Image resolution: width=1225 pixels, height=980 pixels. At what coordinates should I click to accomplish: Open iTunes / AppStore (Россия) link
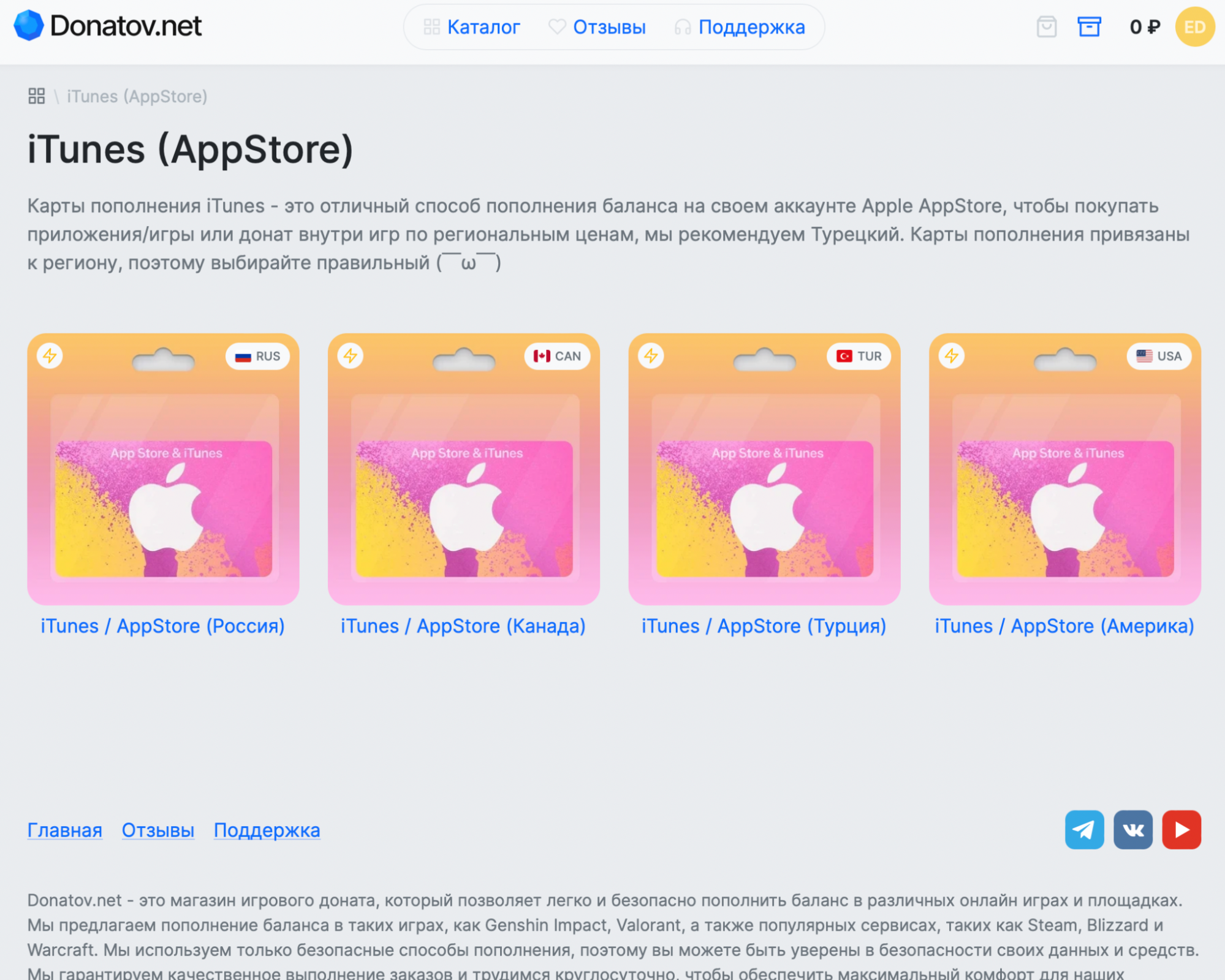click(x=163, y=626)
